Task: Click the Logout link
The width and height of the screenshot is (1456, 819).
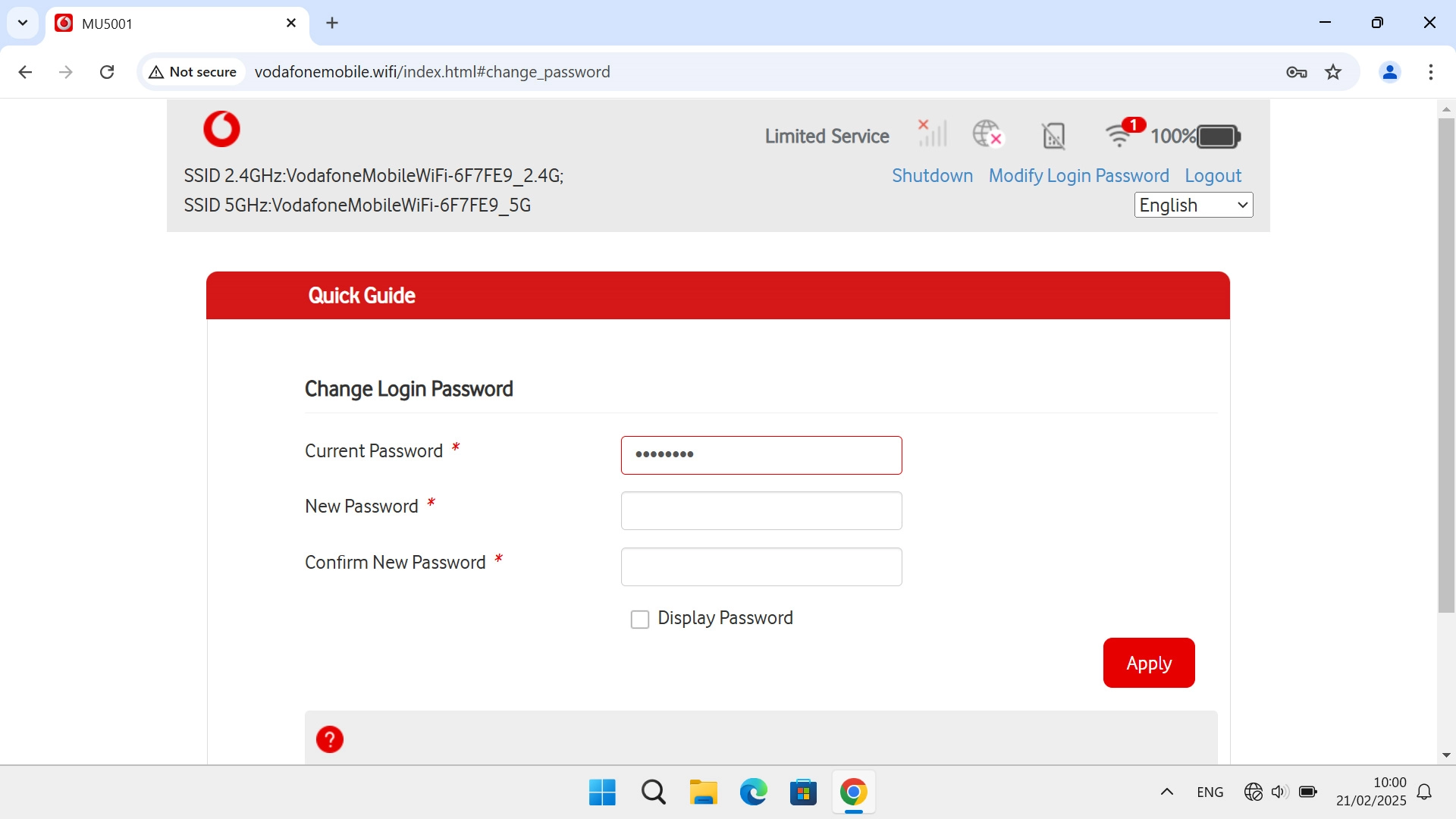Action: pos(1213,176)
